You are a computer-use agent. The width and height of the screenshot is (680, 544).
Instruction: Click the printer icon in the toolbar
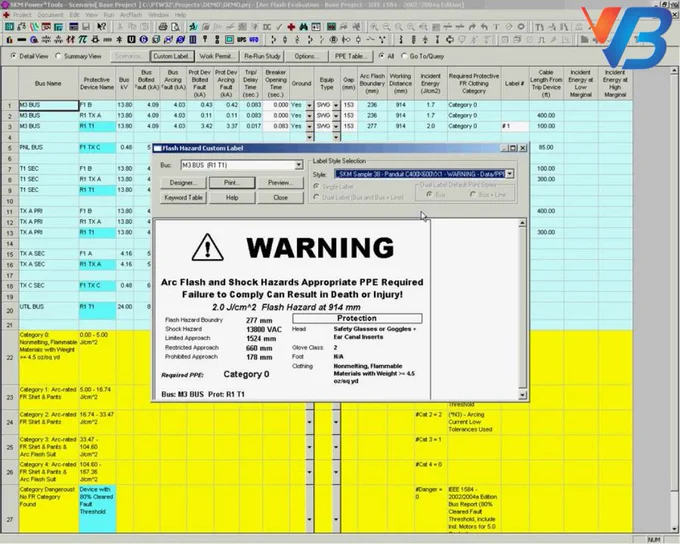162,27
